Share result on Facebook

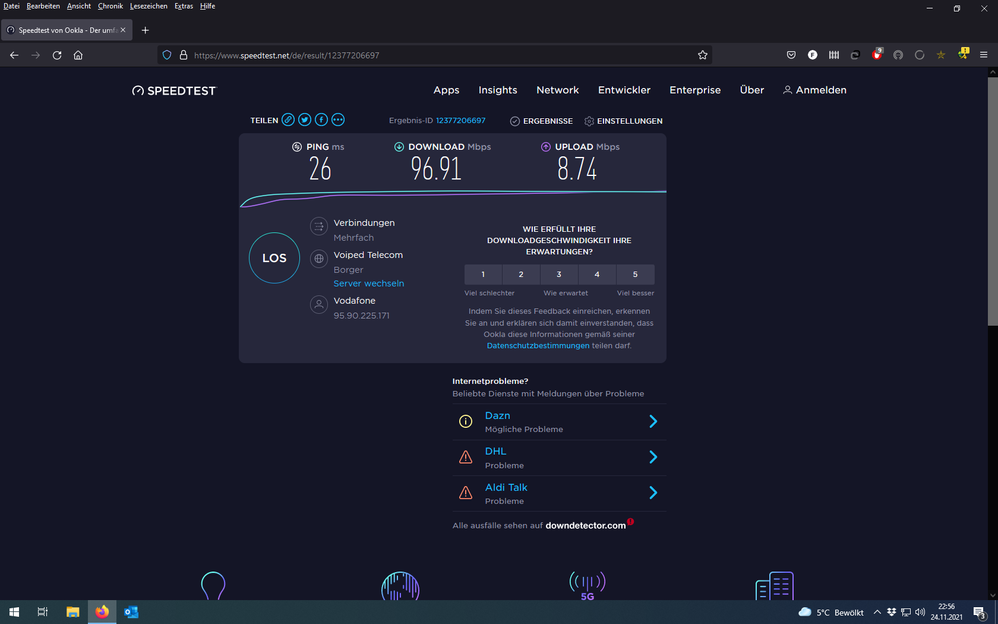321,120
